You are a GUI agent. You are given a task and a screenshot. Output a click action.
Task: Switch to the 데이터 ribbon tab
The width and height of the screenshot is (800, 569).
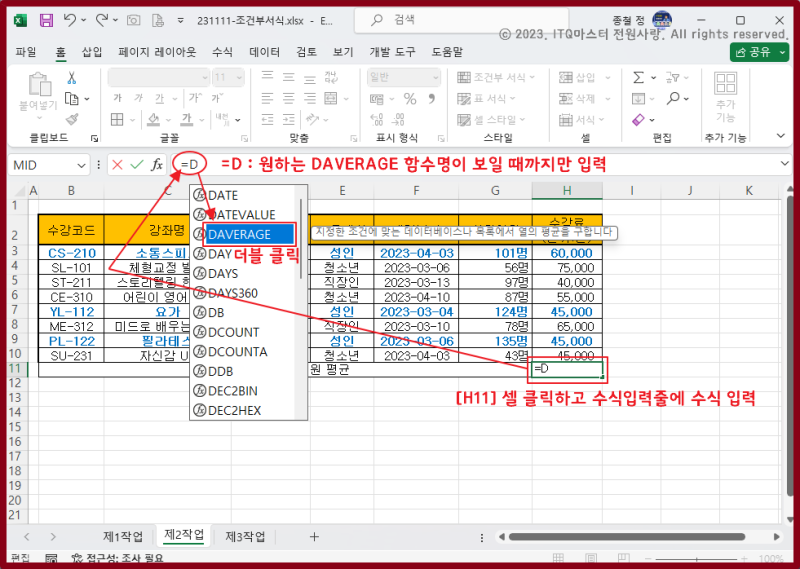point(264,52)
